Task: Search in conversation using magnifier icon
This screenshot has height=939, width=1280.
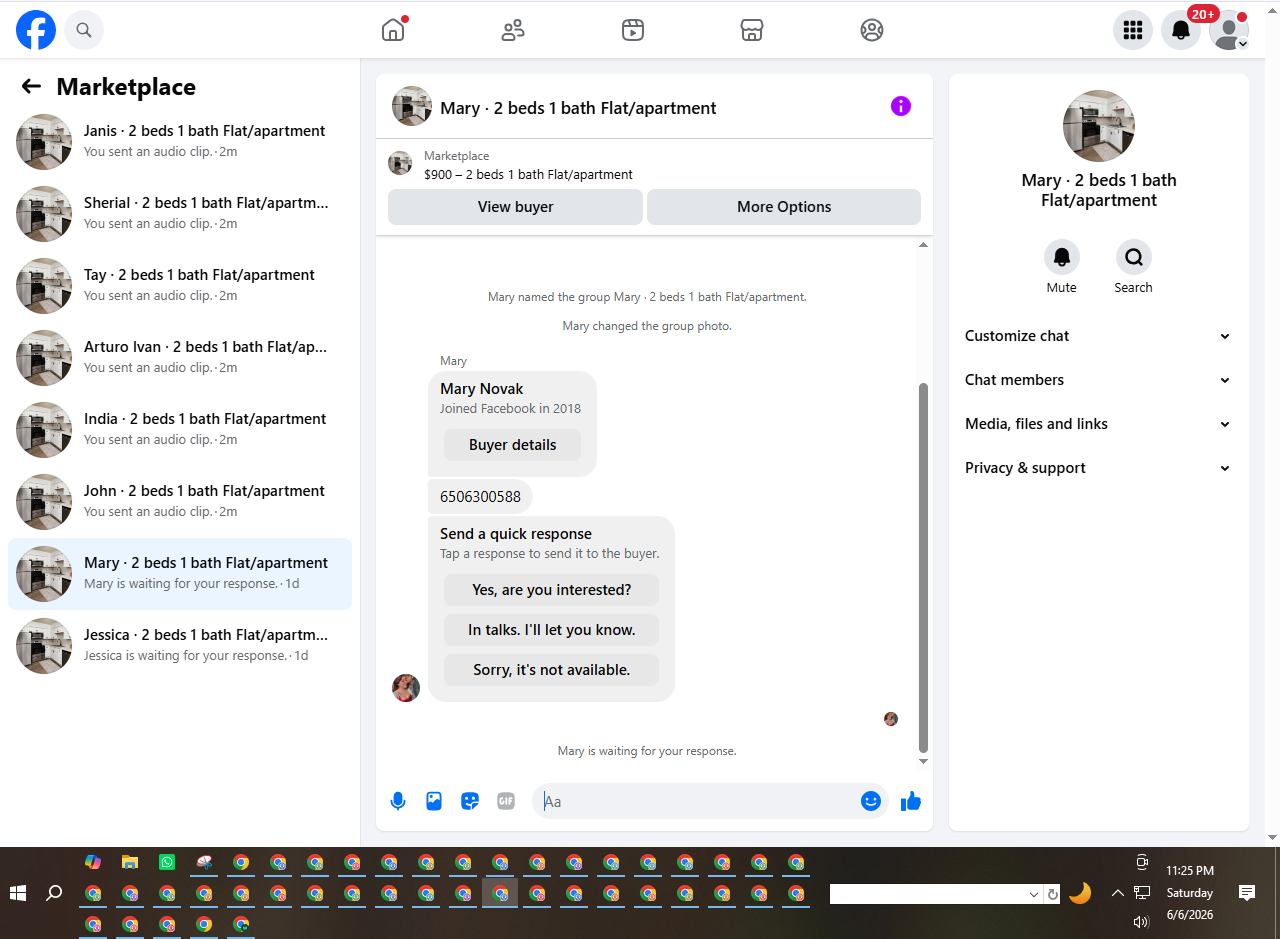Action: tap(1134, 257)
